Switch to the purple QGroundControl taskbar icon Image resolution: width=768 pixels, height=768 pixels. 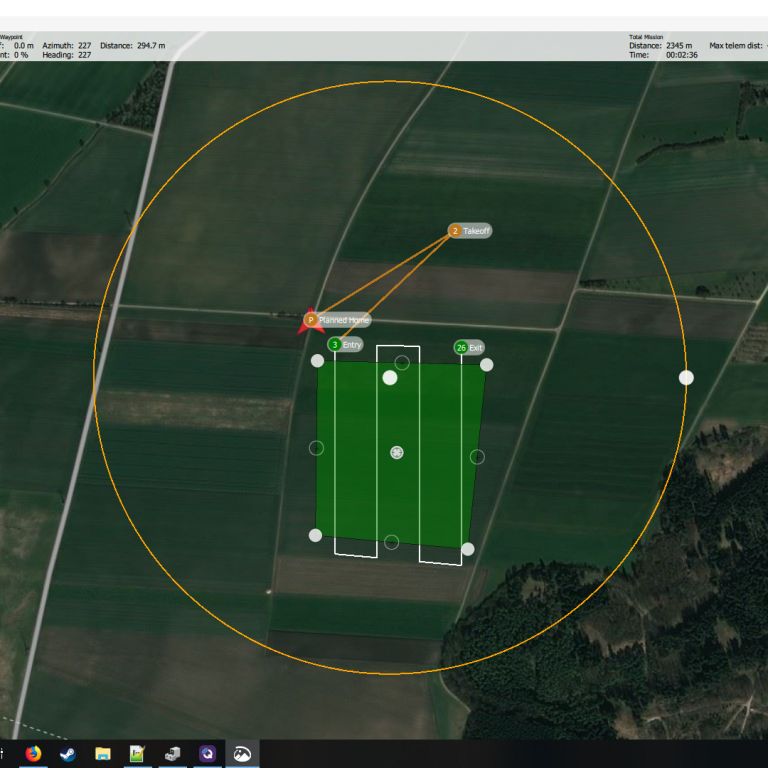(207, 753)
